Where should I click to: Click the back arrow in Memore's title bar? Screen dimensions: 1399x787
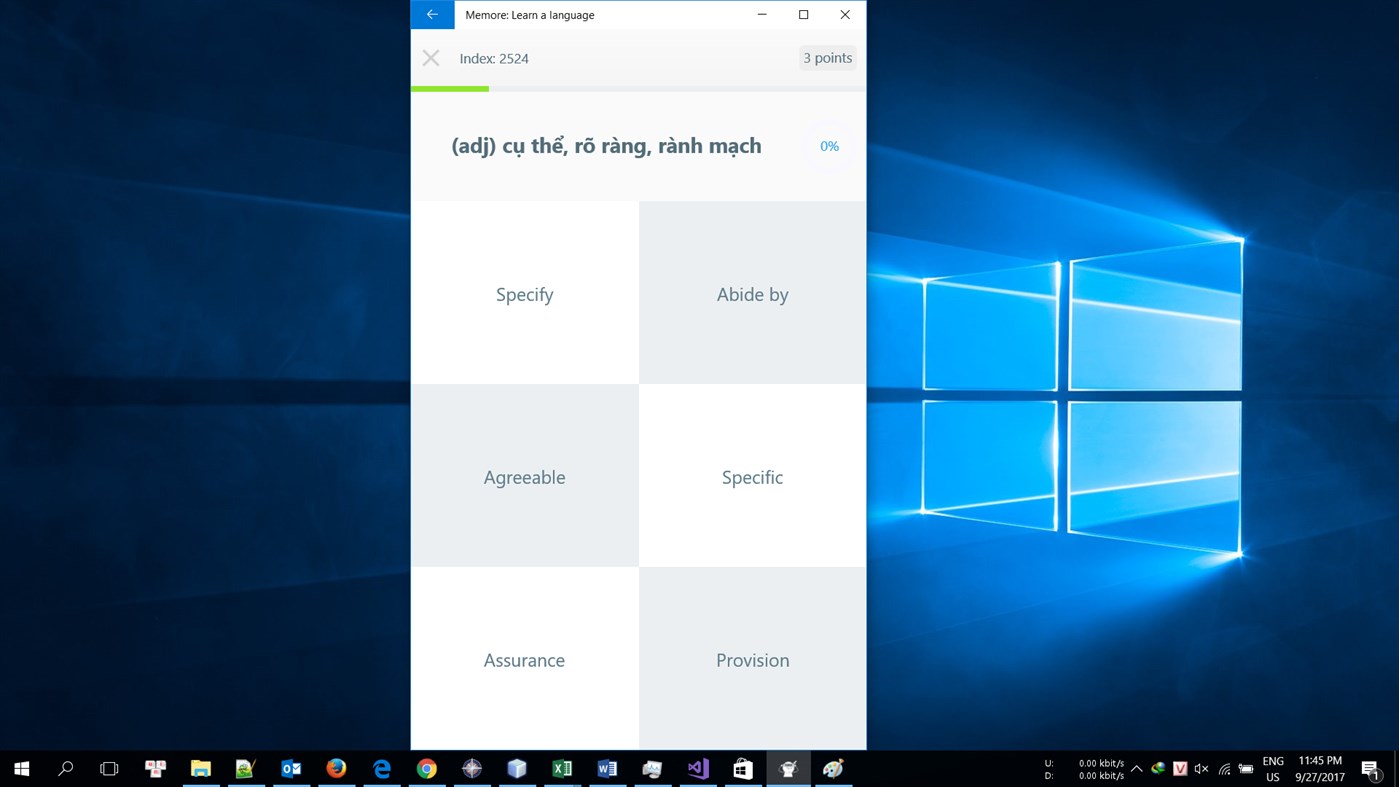coord(431,14)
